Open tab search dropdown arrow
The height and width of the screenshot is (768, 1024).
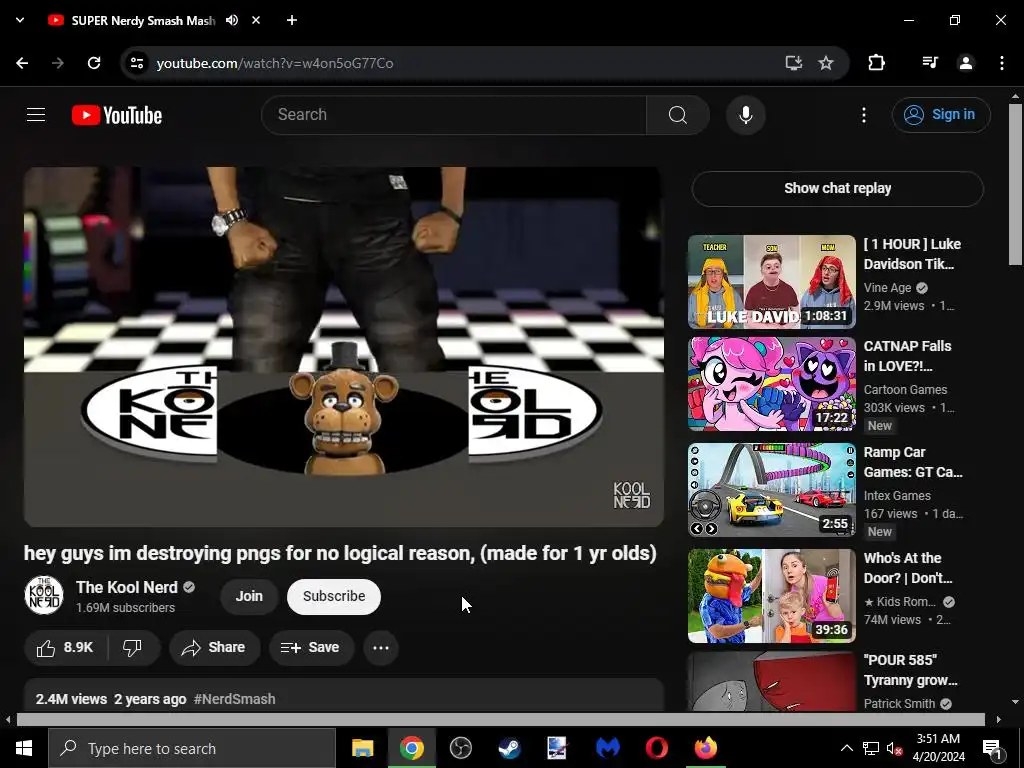(x=20, y=20)
